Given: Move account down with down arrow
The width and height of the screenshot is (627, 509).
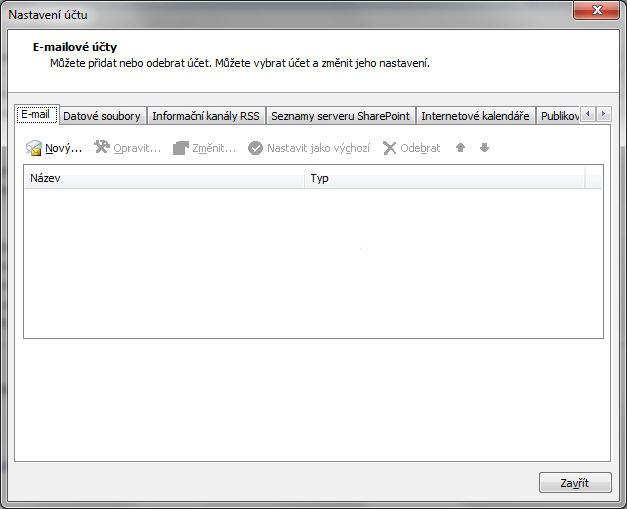Looking at the screenshot, I should tap(484, 148).
